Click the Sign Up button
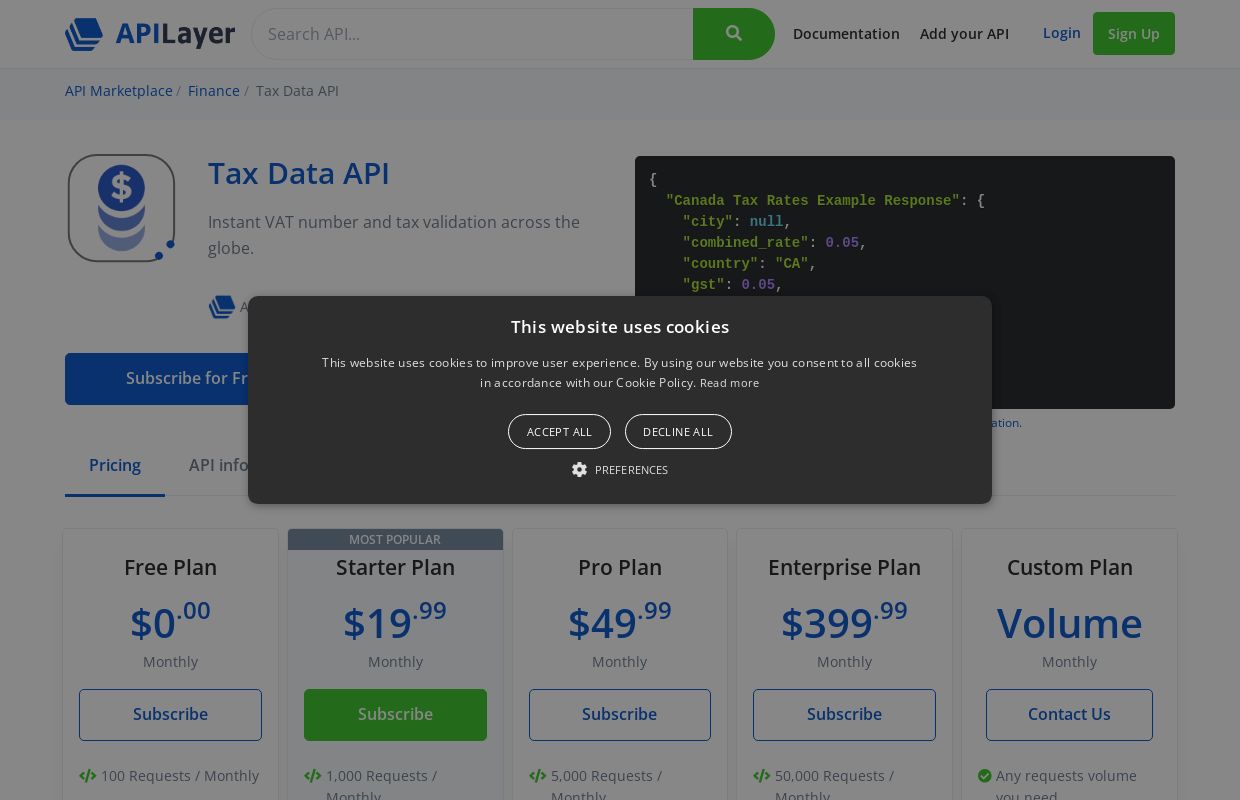This screenshot has width=1240, height=800. [1134, 34]
